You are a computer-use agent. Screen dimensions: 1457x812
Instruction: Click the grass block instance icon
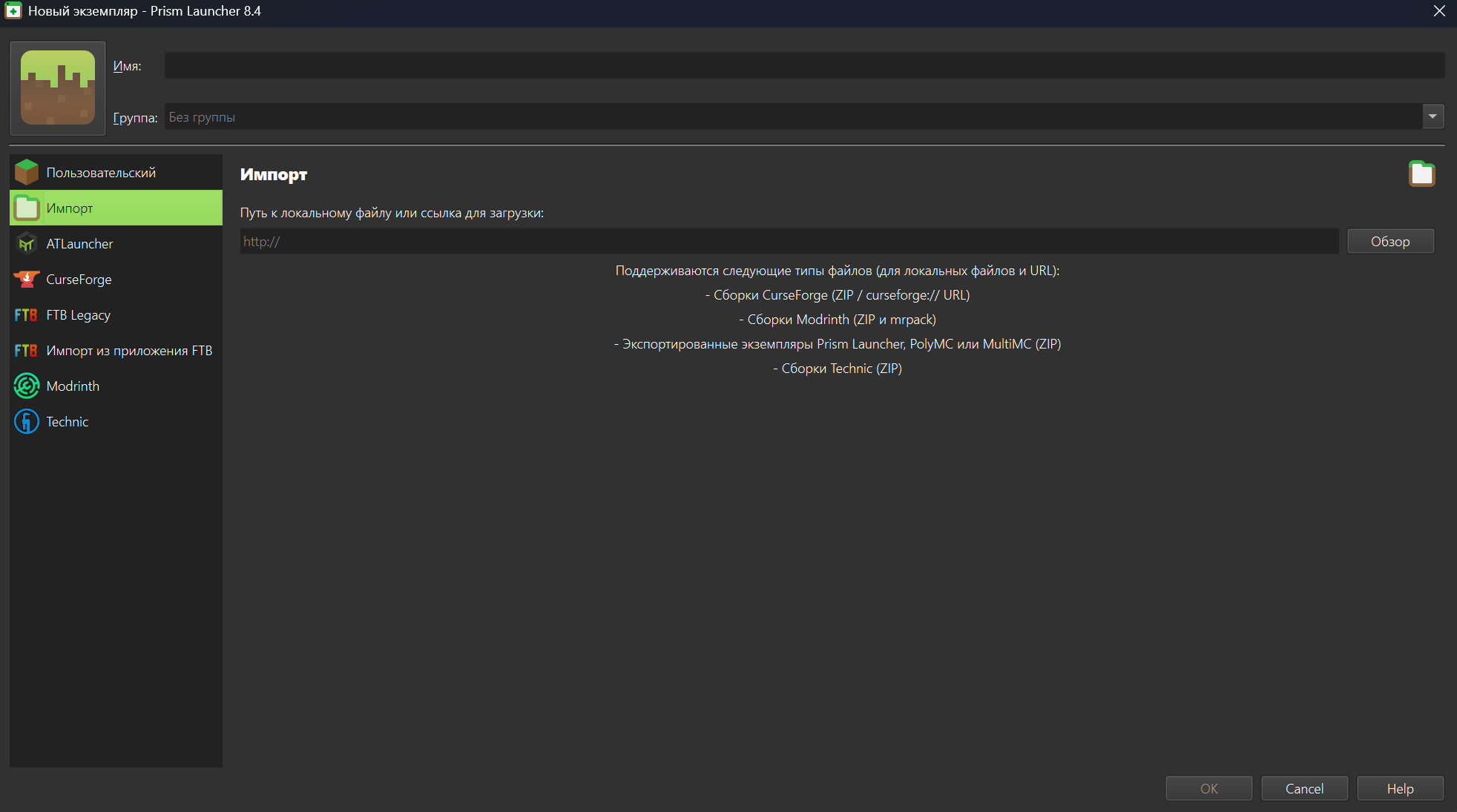click(x=58, y=88)
